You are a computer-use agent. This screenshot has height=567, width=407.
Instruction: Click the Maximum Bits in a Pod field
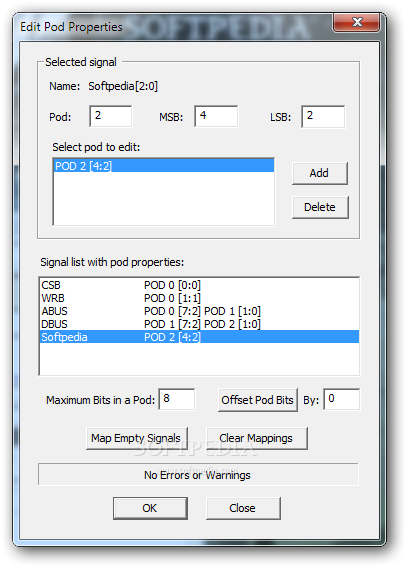[177, 399]
